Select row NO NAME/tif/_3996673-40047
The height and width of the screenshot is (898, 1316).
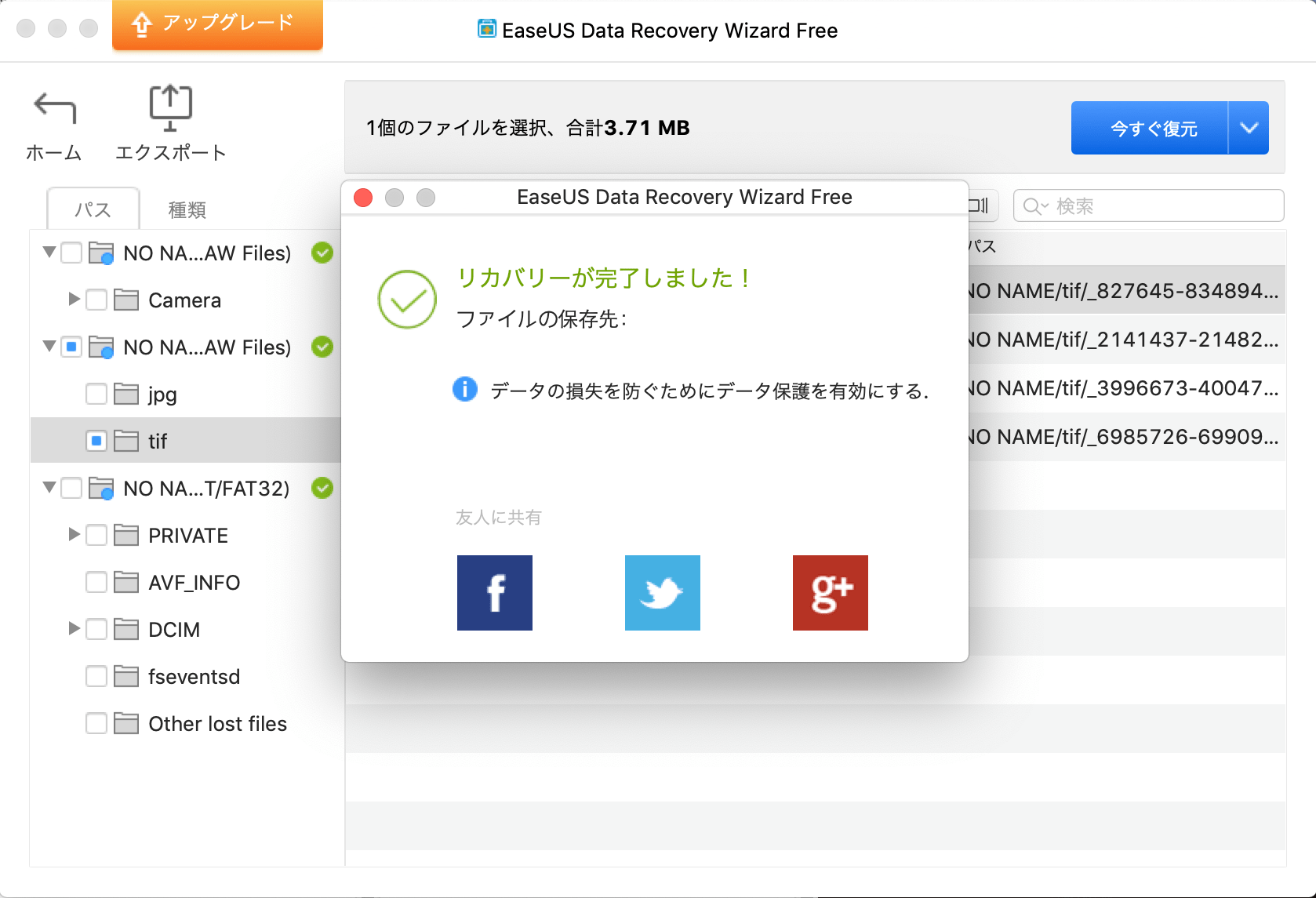[x=1127, y=388]
